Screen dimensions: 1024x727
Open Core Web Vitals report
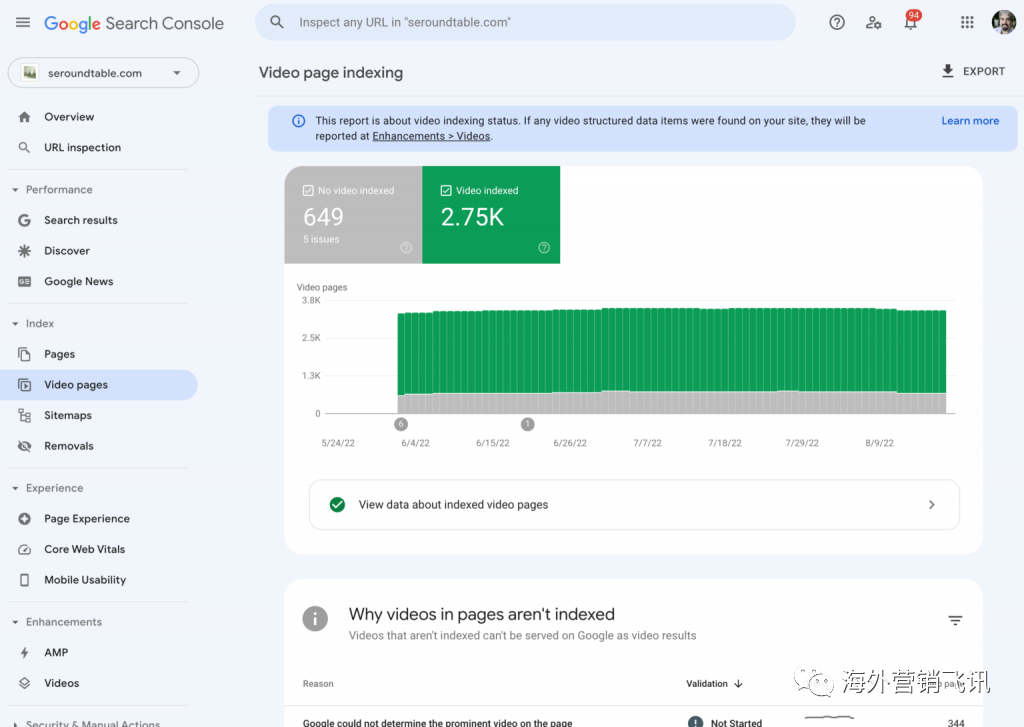point(84,549)
